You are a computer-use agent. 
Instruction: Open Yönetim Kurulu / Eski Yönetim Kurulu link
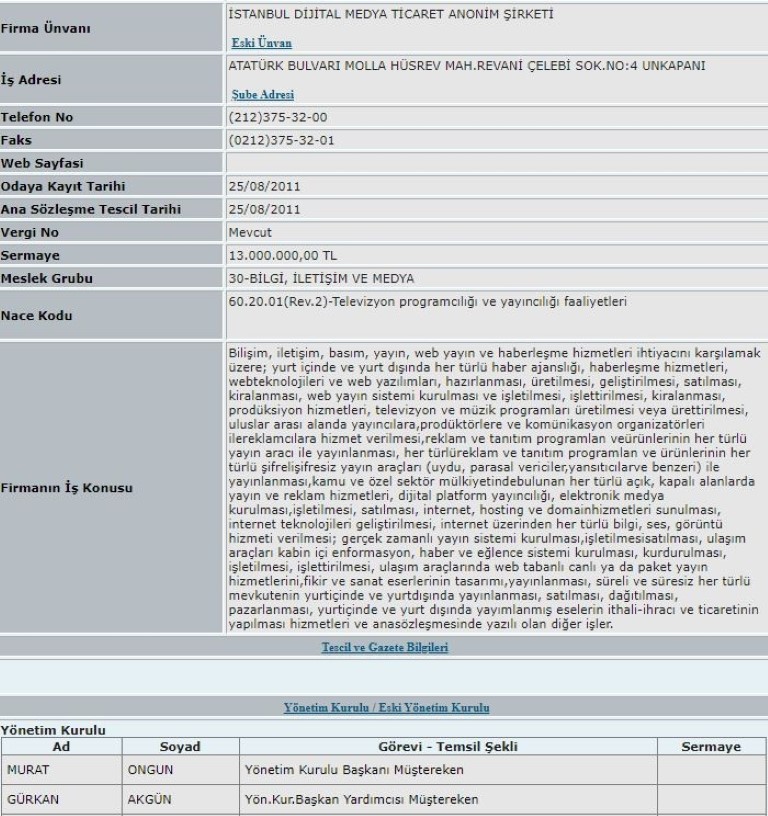pyautogui.click(x=384, y=707)
